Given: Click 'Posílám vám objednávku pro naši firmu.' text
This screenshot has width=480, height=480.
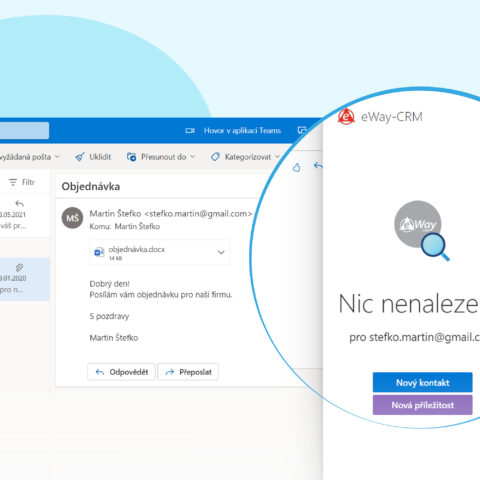Looking at the screenshot, I should click(x=161, y=295).
